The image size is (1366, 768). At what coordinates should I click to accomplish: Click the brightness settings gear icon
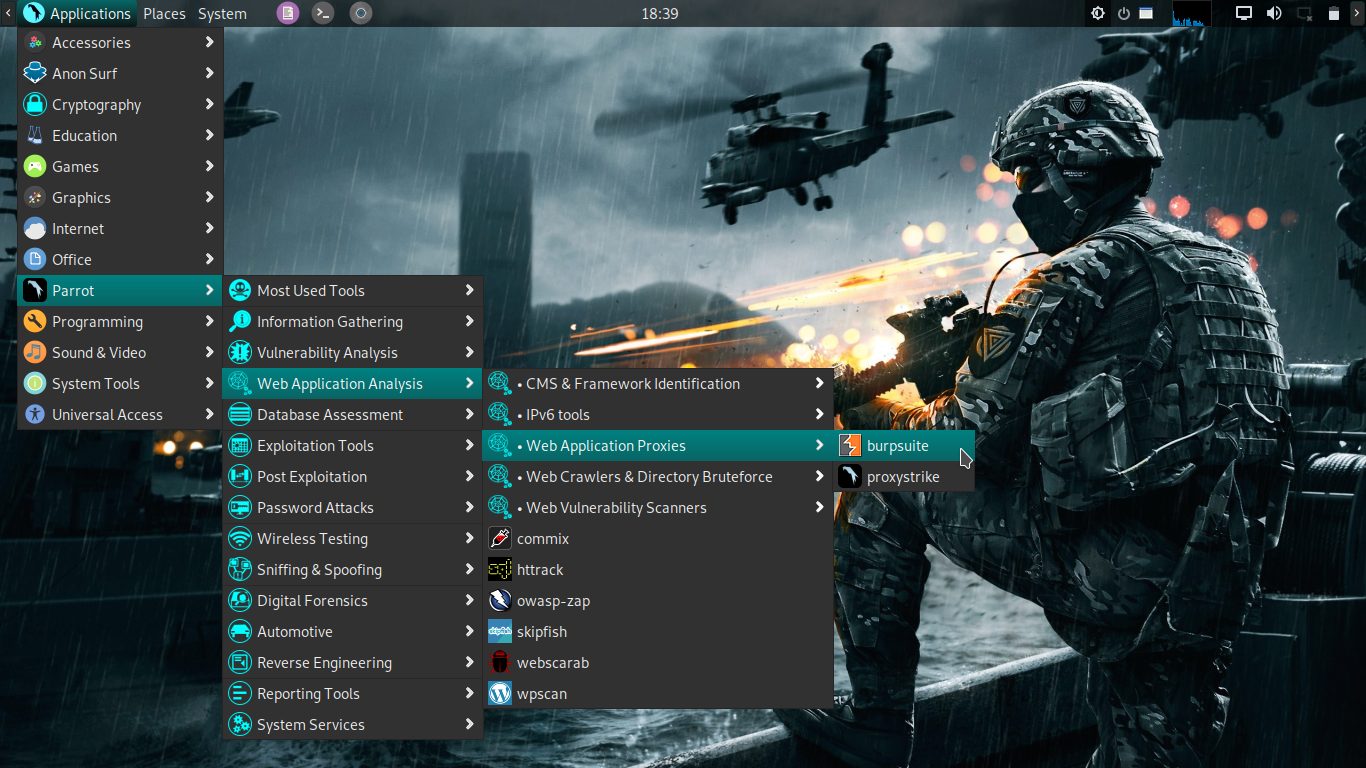click(1097, 13)
